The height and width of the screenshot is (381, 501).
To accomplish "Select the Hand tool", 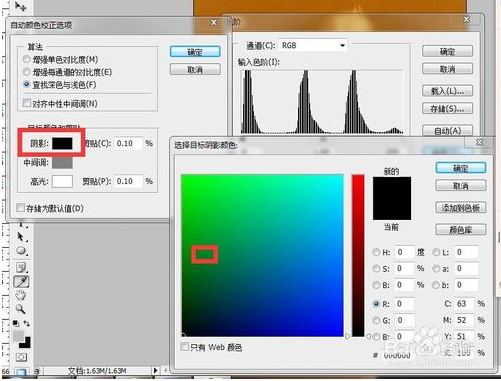I will pos(21,295).
